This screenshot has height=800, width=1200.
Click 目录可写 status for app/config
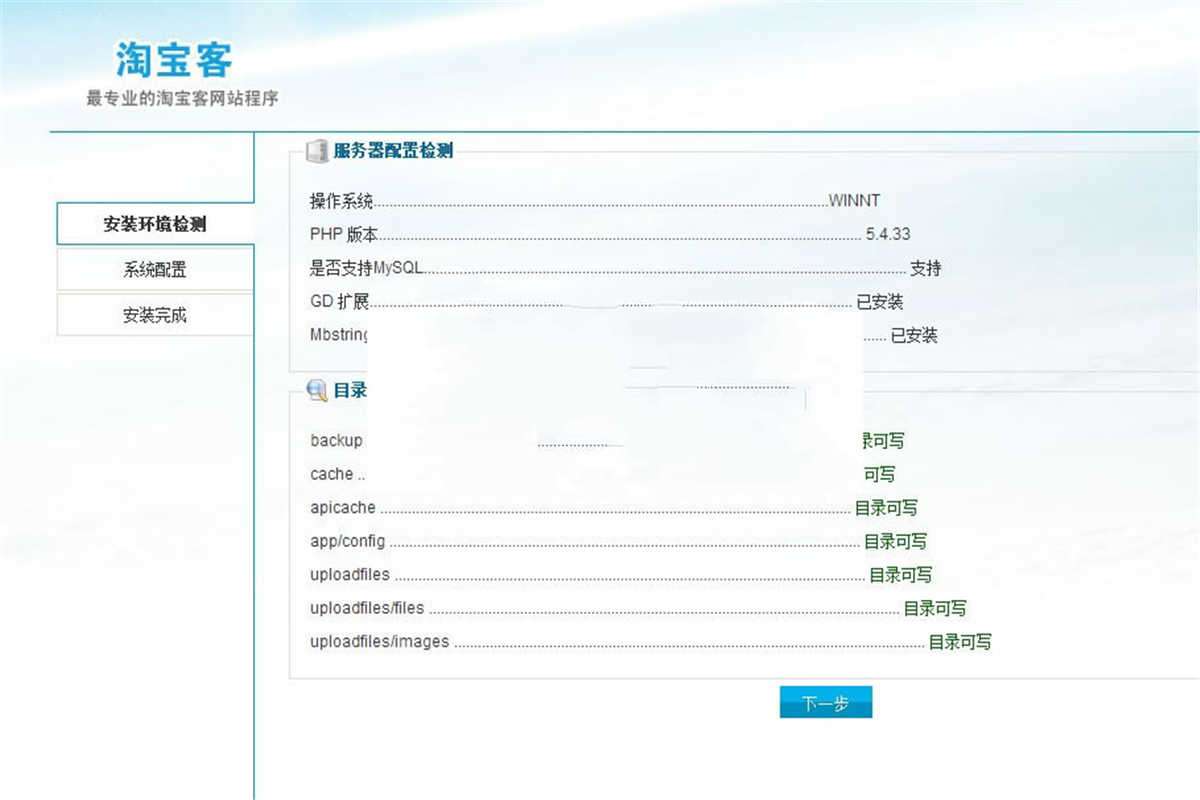pos(895,541)
